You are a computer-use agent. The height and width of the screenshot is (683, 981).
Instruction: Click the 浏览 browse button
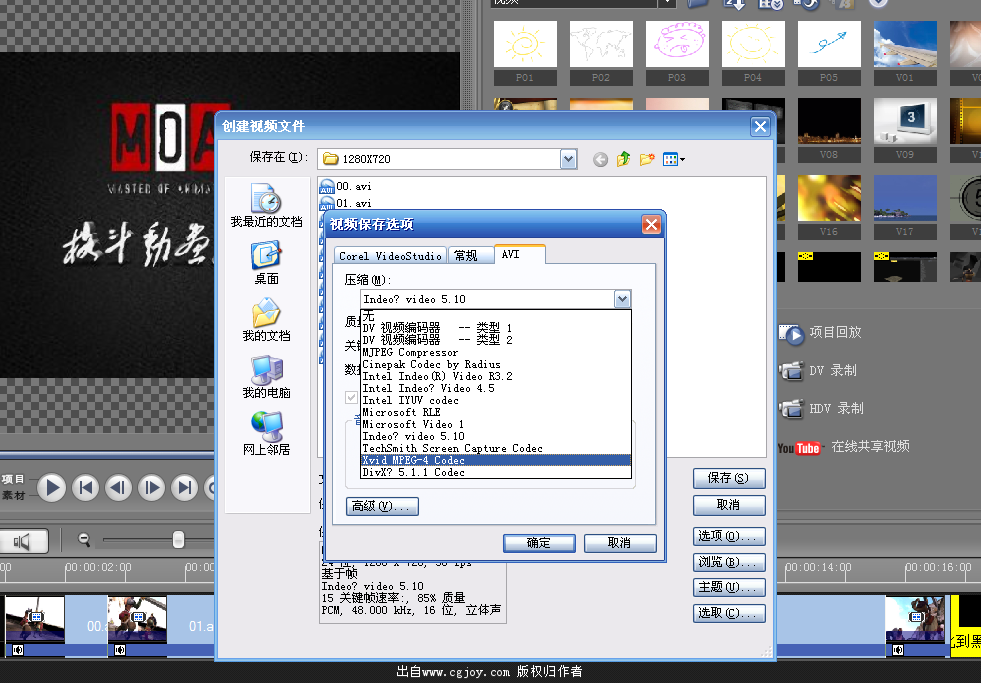click(729, 562)
